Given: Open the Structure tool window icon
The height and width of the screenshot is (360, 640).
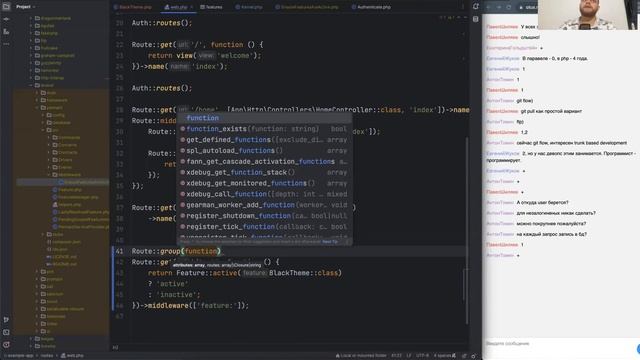Looking at the screenshot, I should 6,31.
